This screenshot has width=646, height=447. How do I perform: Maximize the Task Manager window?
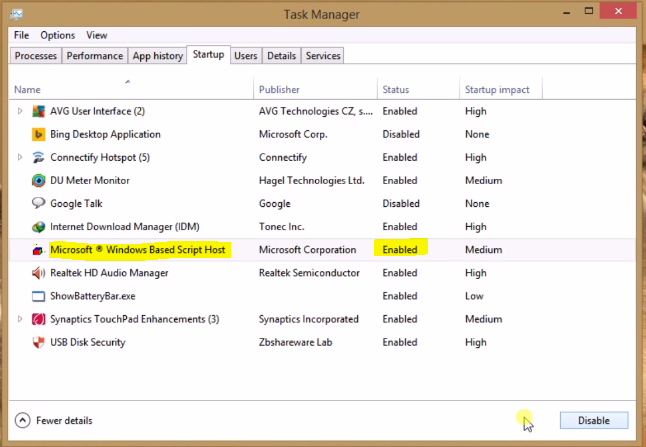[589, 11]
